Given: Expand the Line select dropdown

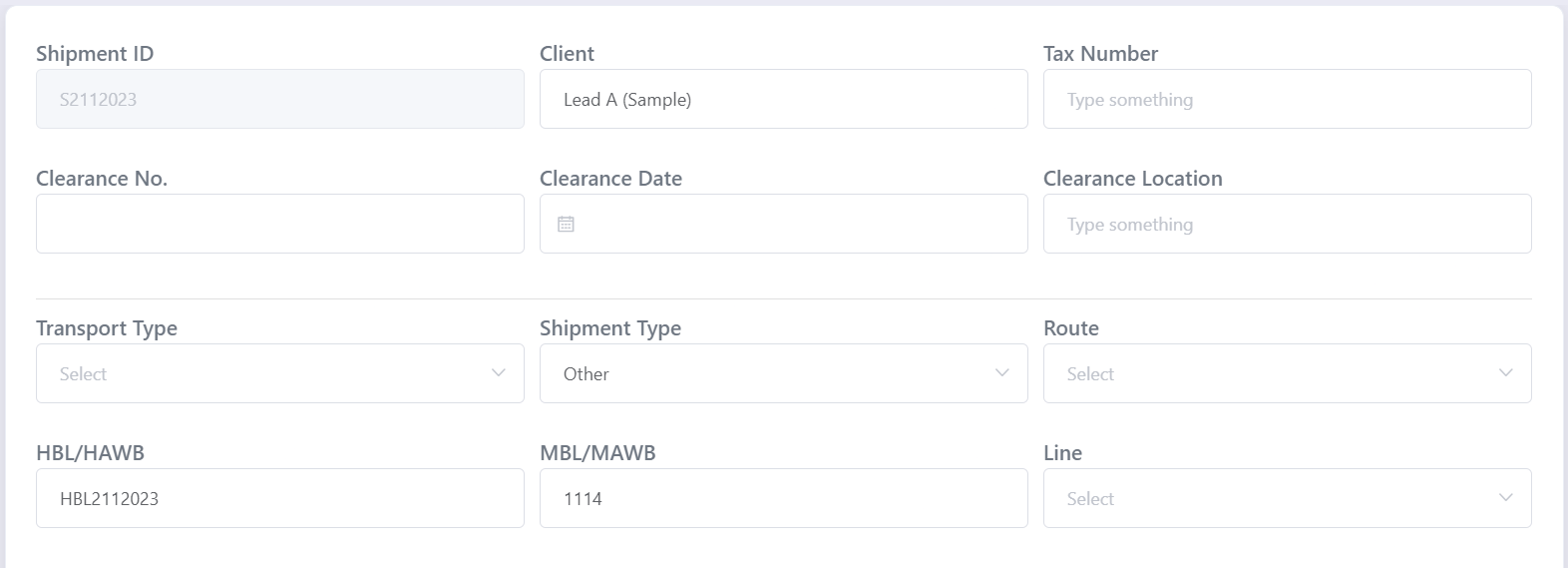Looking at the screenshot, I should [1288, 498].
